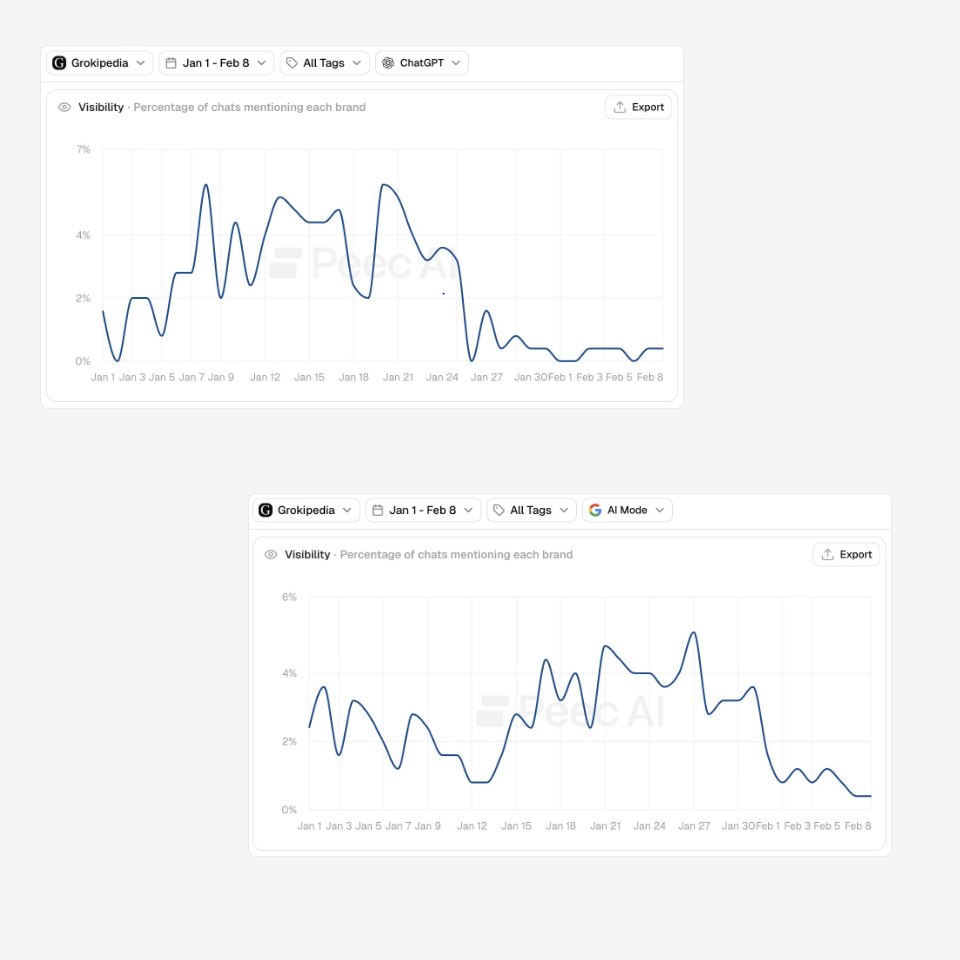This screenshot has width=960, height=960.
Task: Click the tag icon beside All Tags in top panel
Action: (x=292, y=63)
